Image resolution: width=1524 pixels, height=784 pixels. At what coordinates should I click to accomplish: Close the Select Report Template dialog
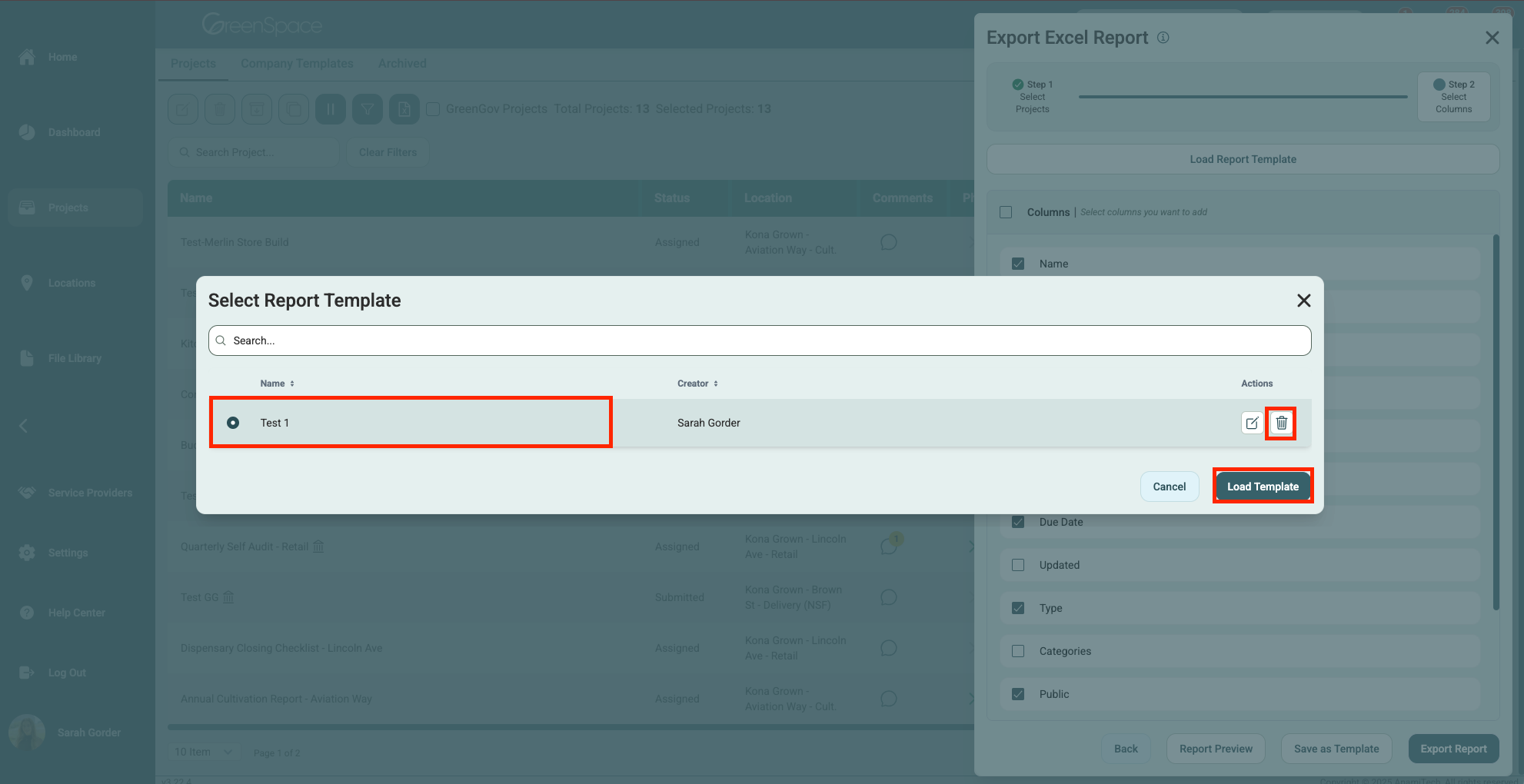(1303, 301)
